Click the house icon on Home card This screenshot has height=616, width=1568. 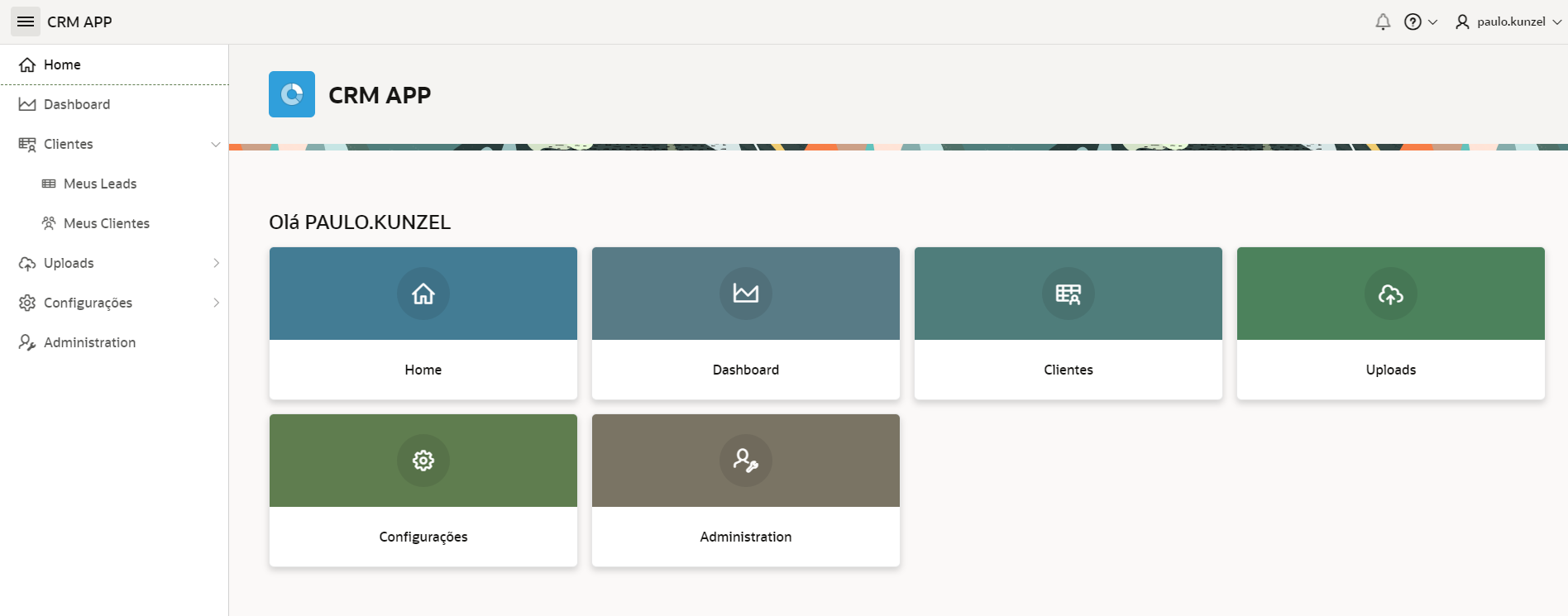pyautogui.click(x=423, y=294)
